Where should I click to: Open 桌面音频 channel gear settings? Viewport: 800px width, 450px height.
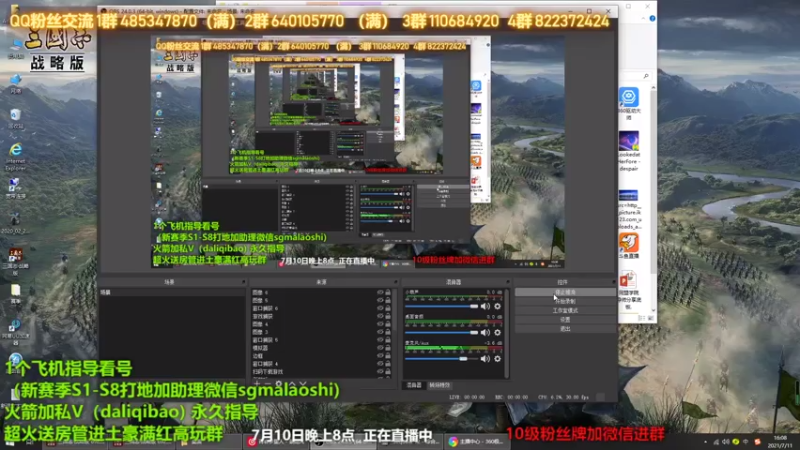497,333
